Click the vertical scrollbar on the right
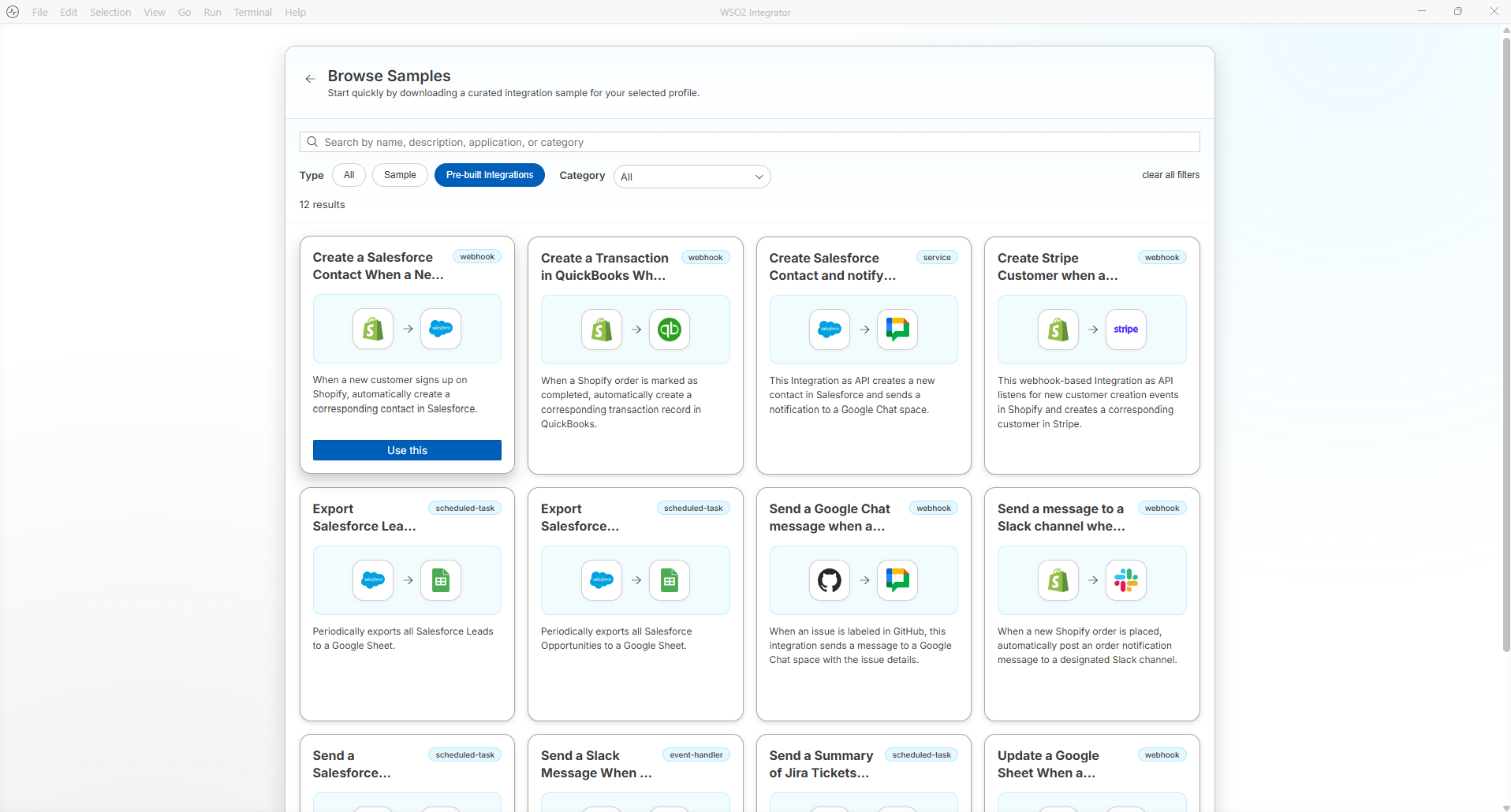Viewport: 1511px width, 812px height. pos(1506,343)
